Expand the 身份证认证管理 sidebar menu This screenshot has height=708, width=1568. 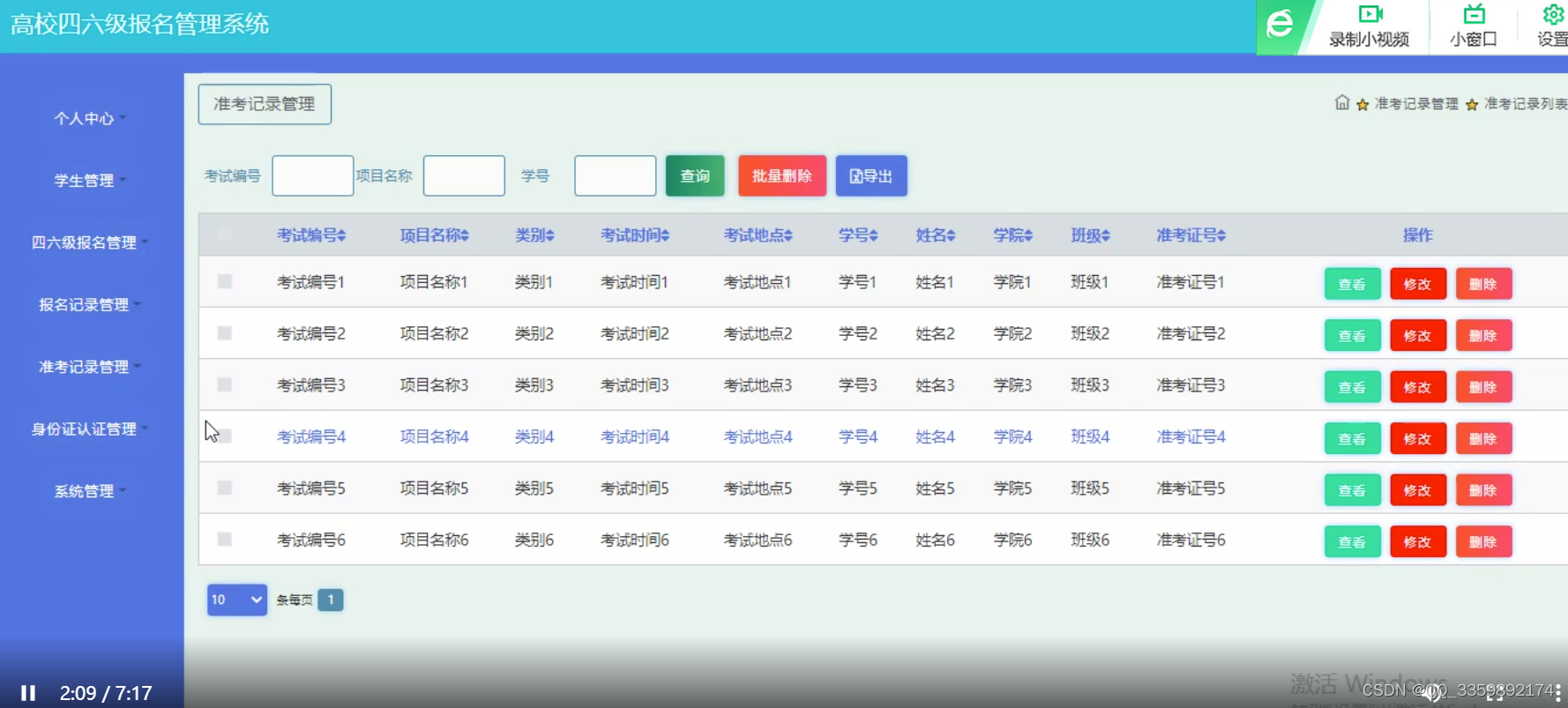[90, 429]
